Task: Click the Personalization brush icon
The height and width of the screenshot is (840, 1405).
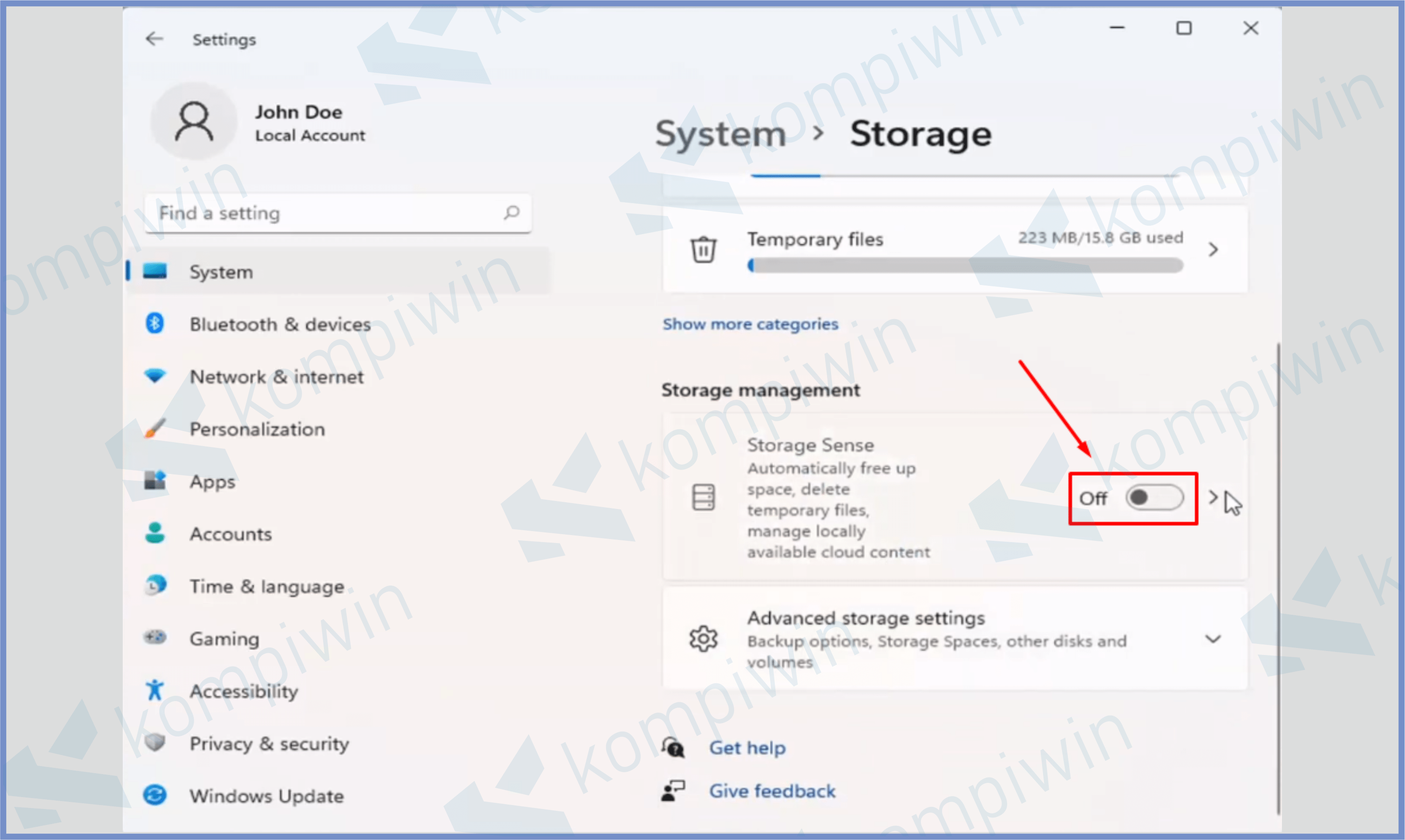Action: (x=154, y=428)
